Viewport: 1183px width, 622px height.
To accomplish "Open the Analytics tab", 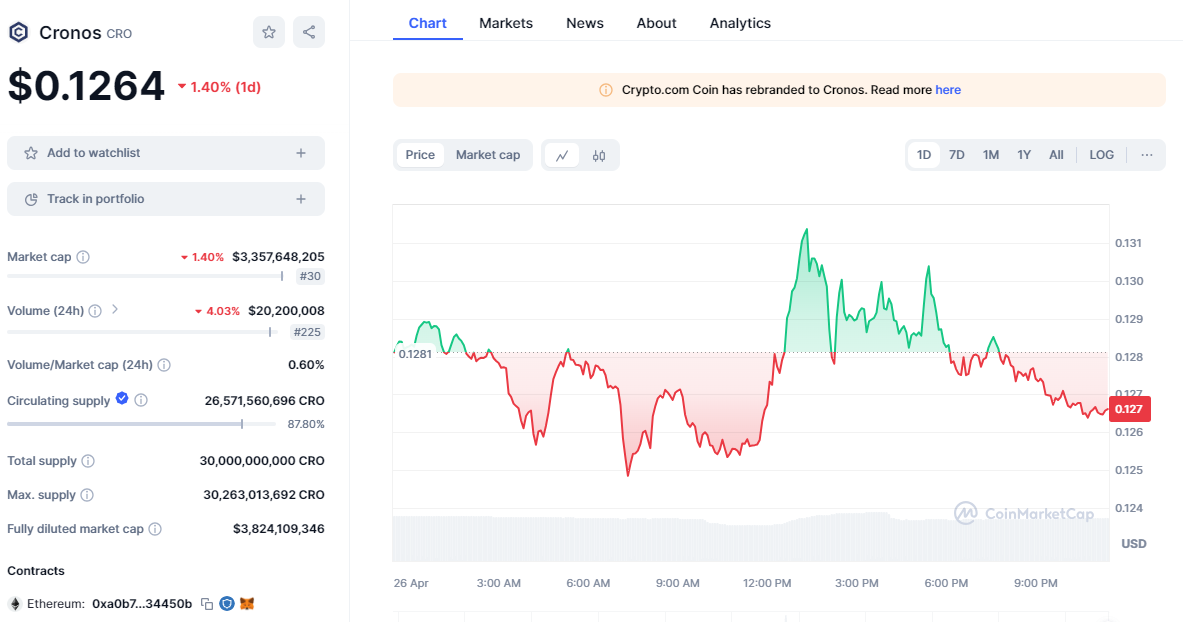I will point(740,23).
